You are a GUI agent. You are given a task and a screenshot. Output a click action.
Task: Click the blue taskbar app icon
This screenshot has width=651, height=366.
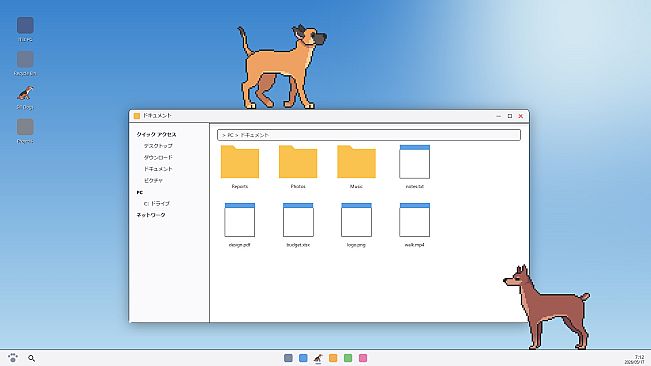(x=303, y=358)
